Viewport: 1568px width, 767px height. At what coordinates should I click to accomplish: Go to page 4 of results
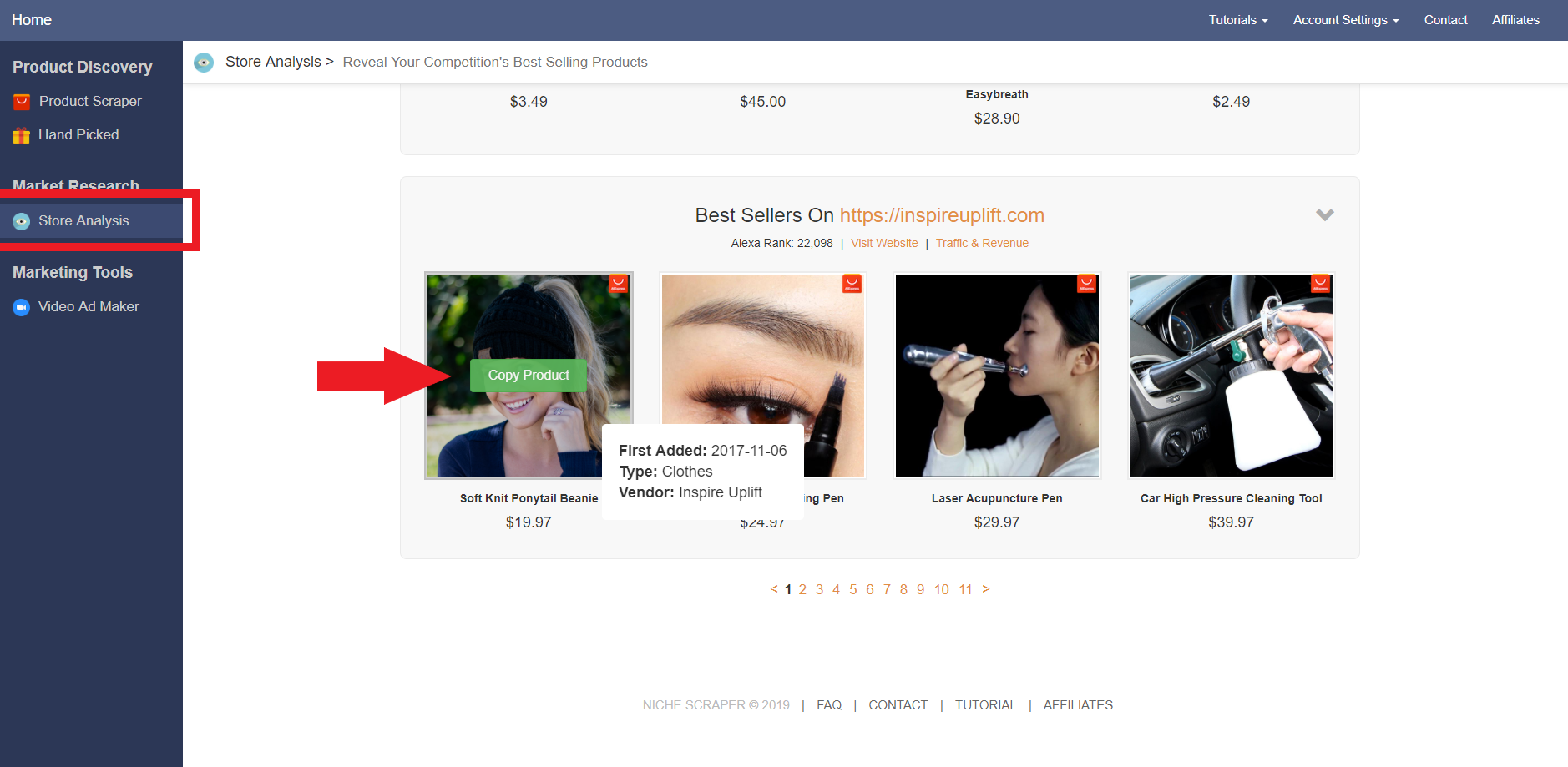click(836, 589)
